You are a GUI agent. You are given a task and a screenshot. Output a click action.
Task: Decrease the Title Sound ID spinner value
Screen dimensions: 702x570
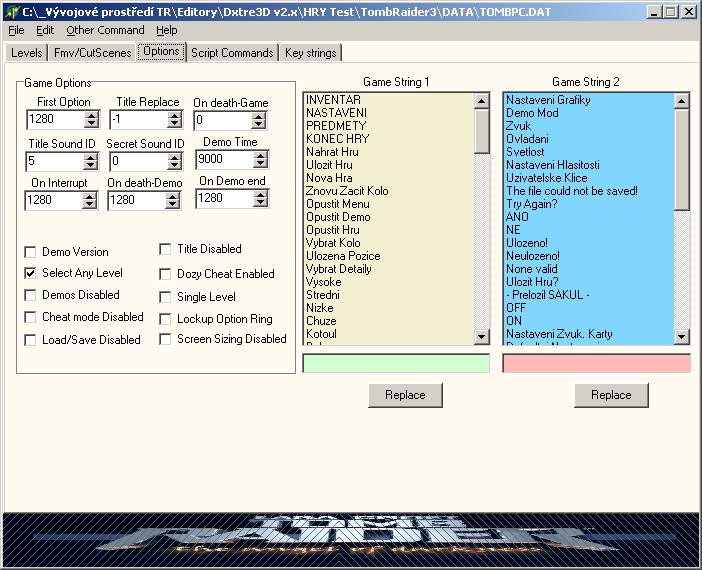pos(92,165)
